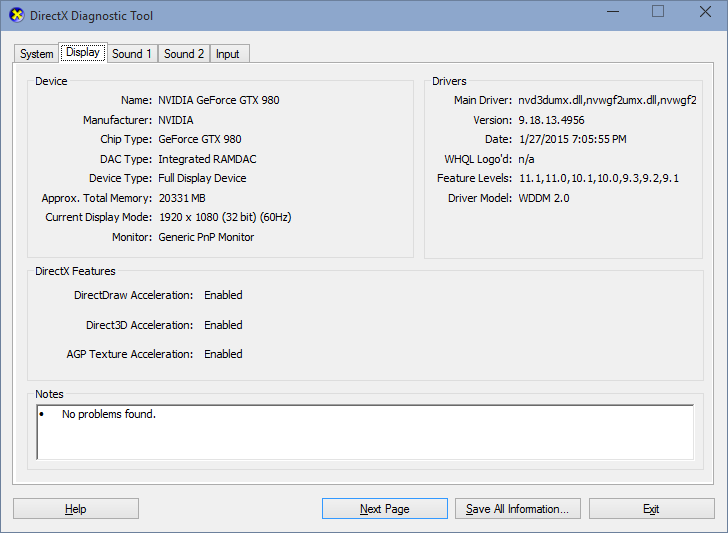Click the Feature Levels value list
The width and height of the screenshot is (728, 533).
click(598, 178)
